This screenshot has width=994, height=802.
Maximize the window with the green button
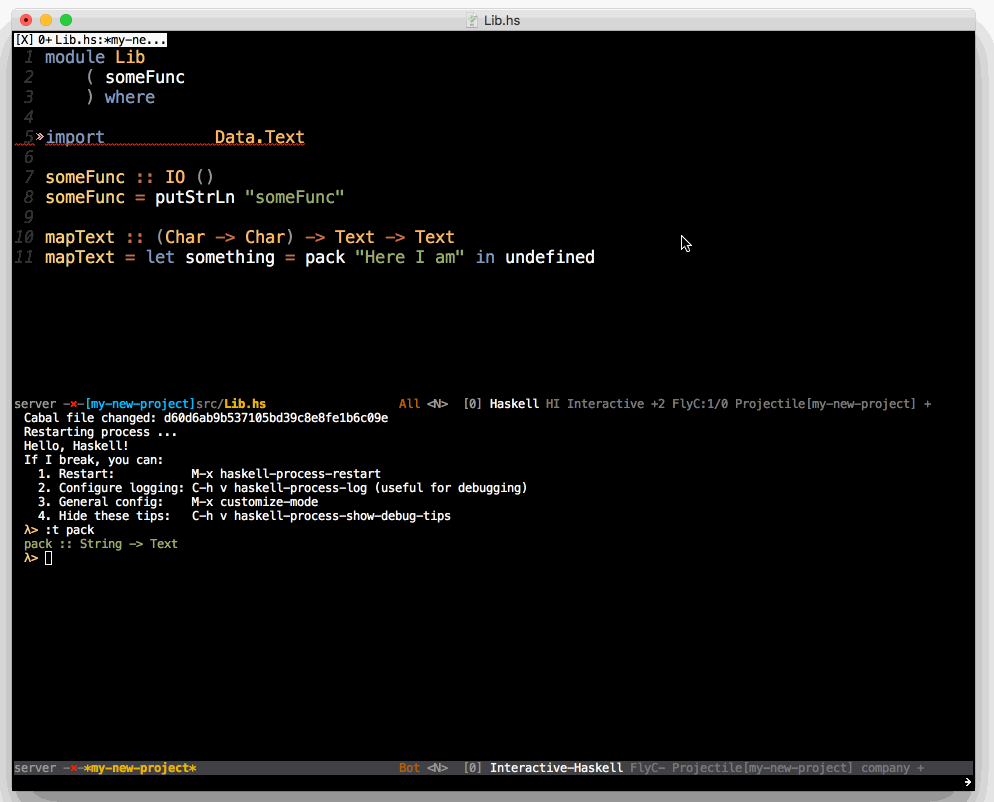click(x=66, y=20)
